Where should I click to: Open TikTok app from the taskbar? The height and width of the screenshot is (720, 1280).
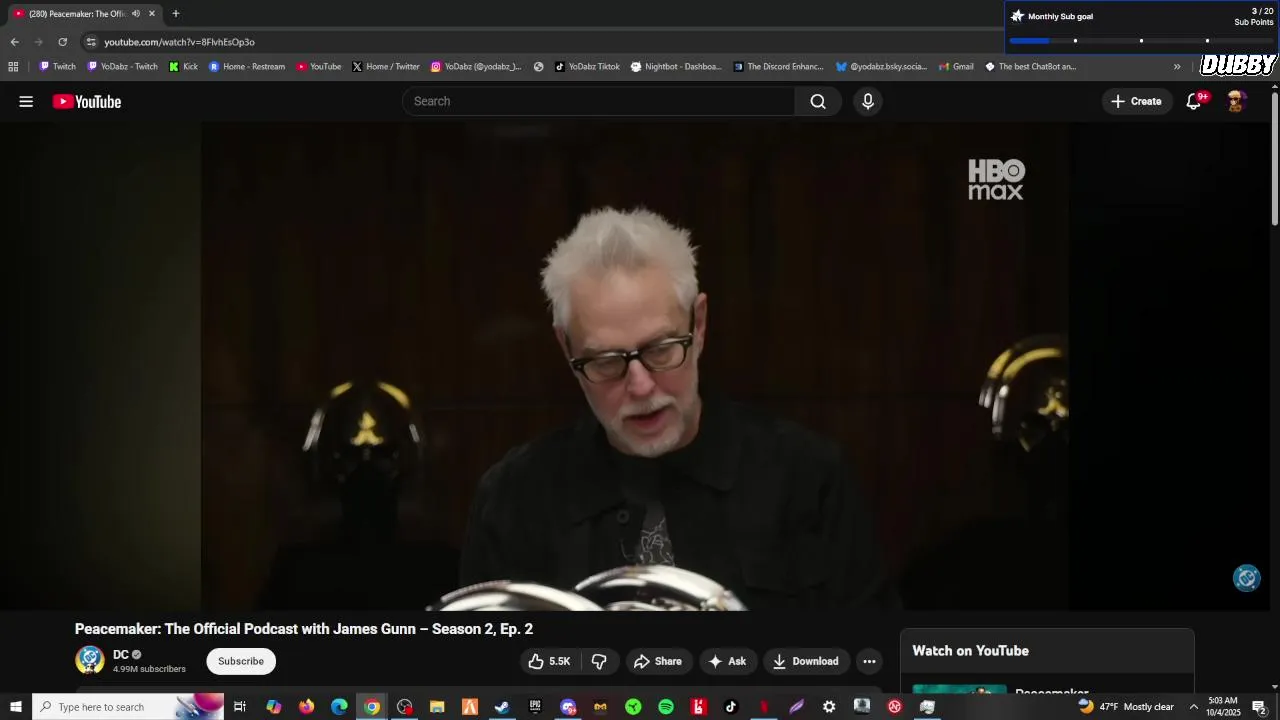pos(731,707)
